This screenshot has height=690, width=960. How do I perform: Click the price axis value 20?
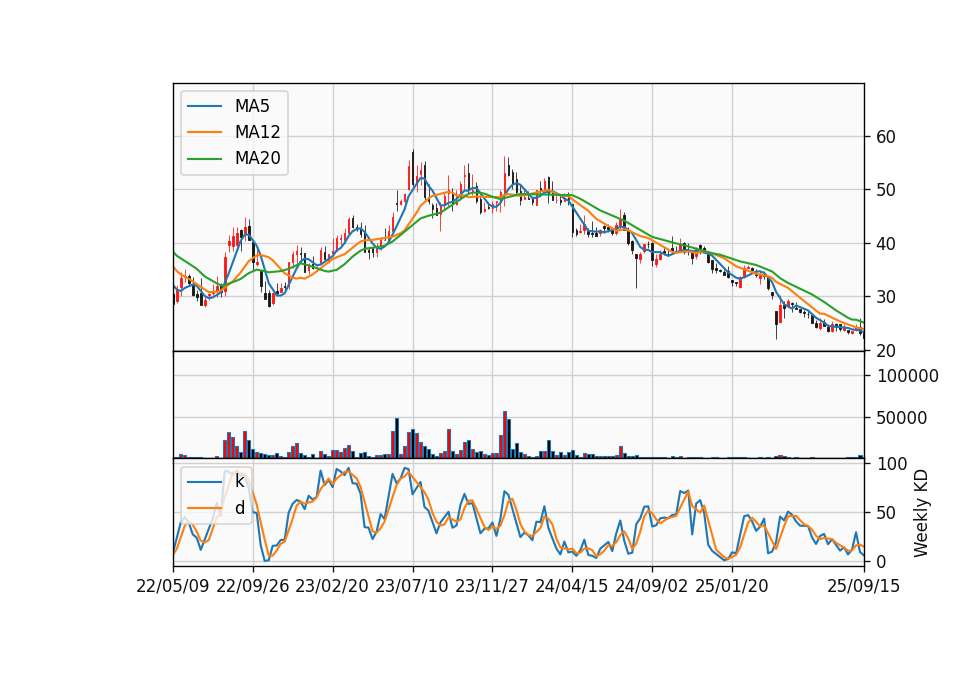coord(886,351)
